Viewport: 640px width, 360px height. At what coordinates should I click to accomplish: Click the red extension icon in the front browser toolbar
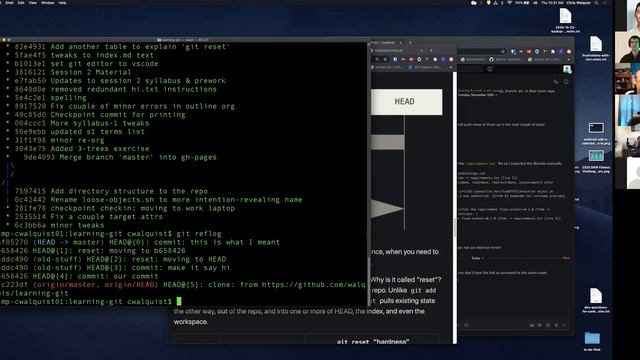click(411, 59)
